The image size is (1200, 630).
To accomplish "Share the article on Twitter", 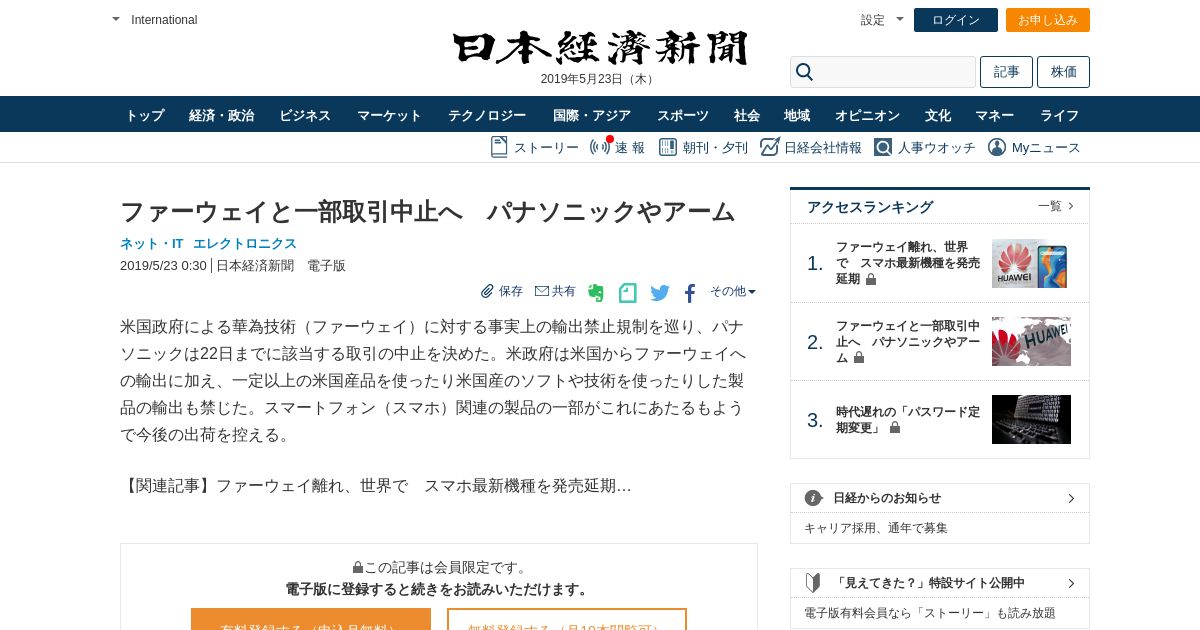I will [660, 293].
